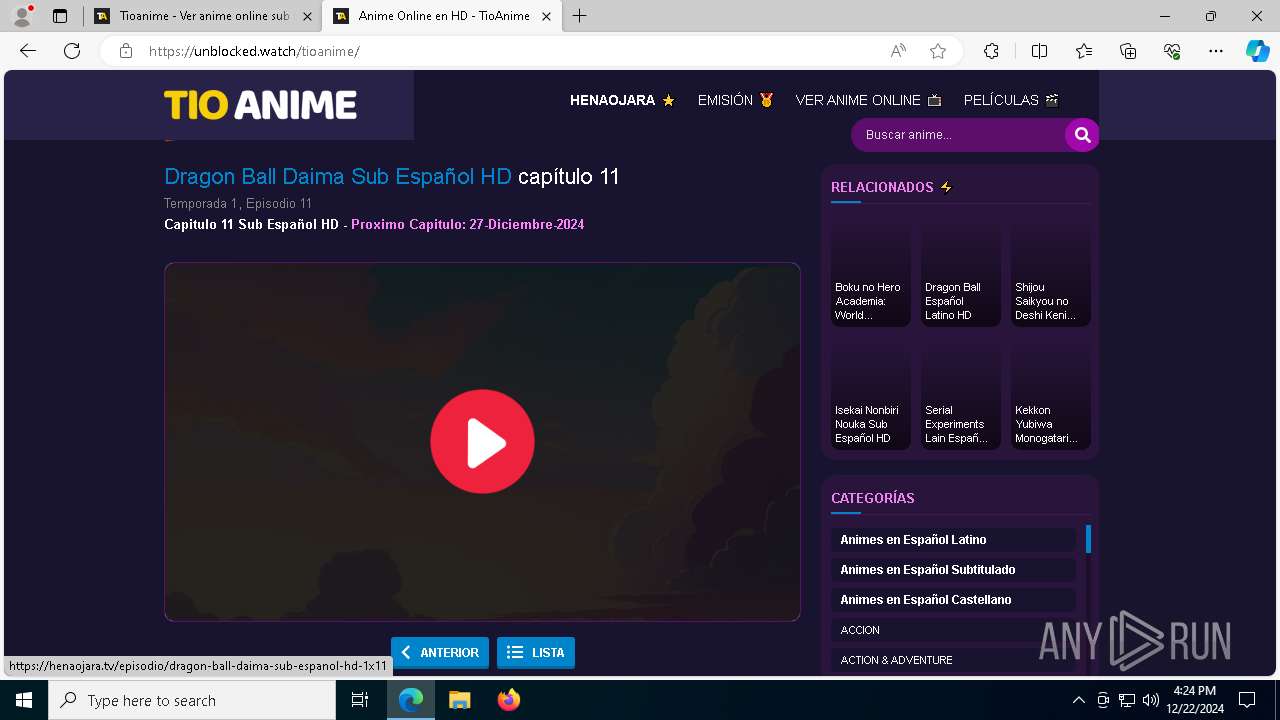The image size is (1280, 720).
Task: Open VER ANIME ONLINE menu item
Action: point(868,100)
